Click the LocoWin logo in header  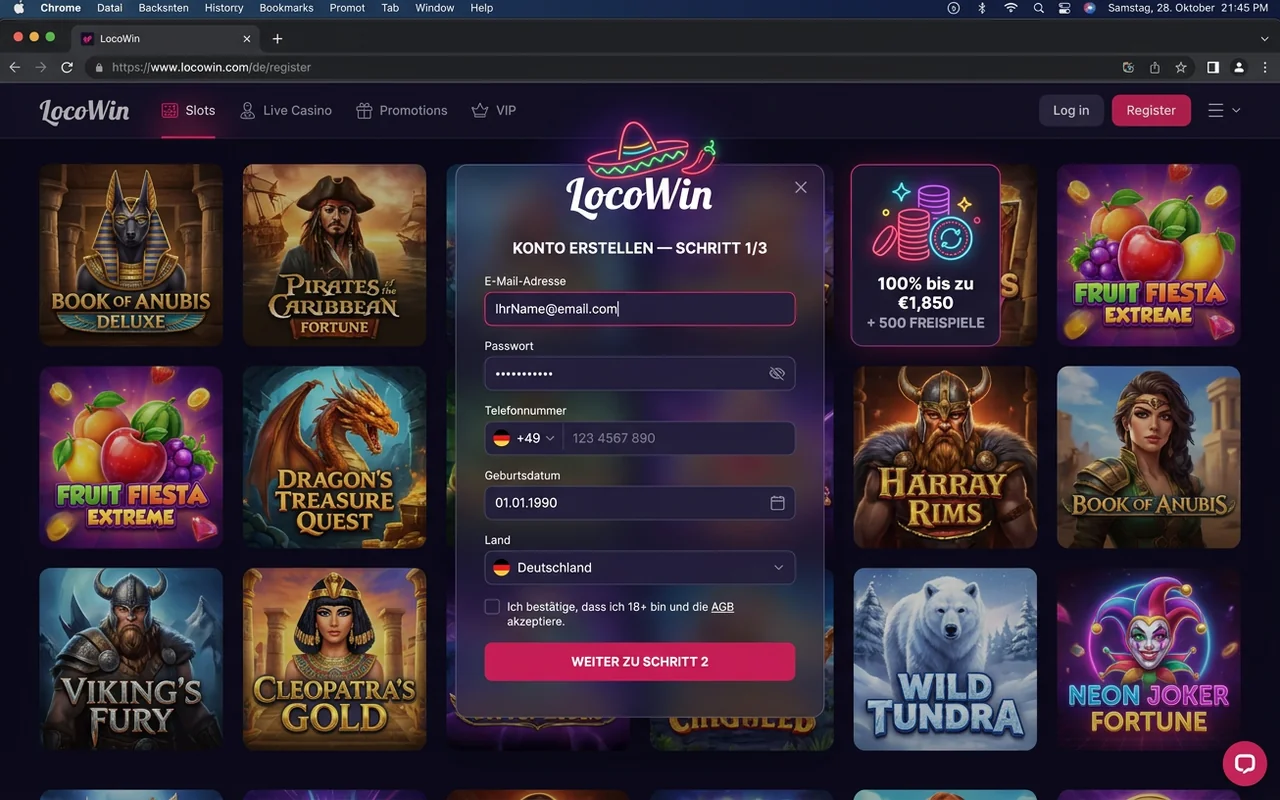[85, 110]
